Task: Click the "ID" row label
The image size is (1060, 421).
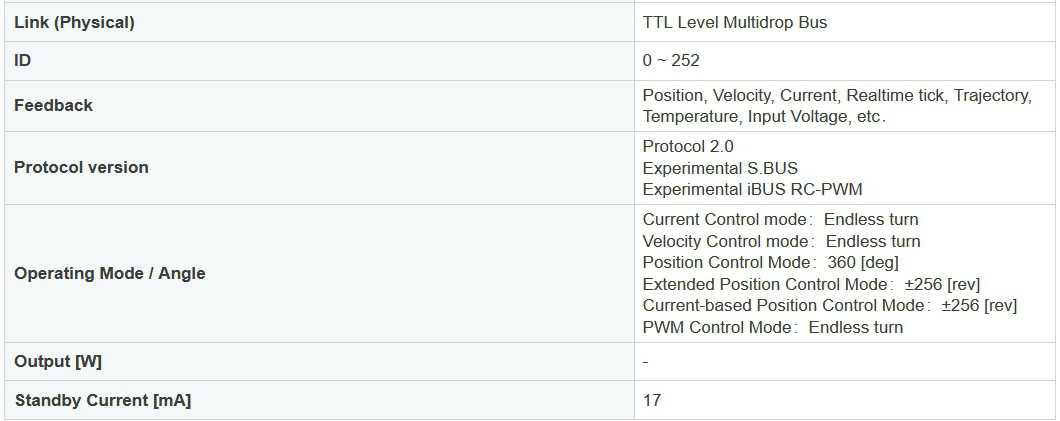Action: (23, 61)
